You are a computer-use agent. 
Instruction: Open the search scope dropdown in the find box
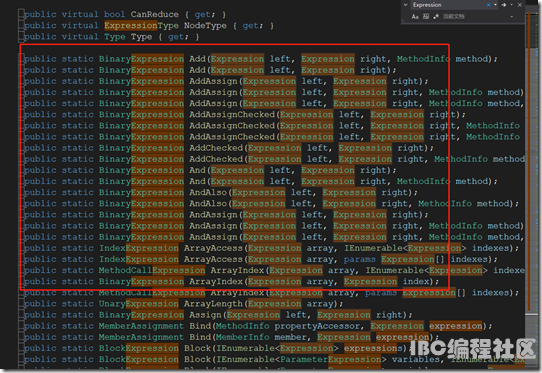point(512,17)
